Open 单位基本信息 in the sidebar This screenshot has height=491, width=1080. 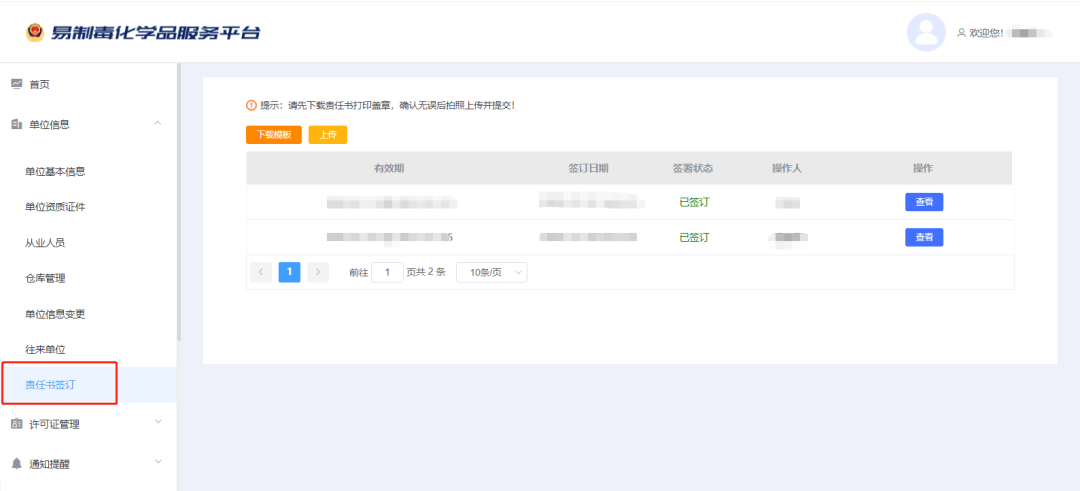coord(55,171)
